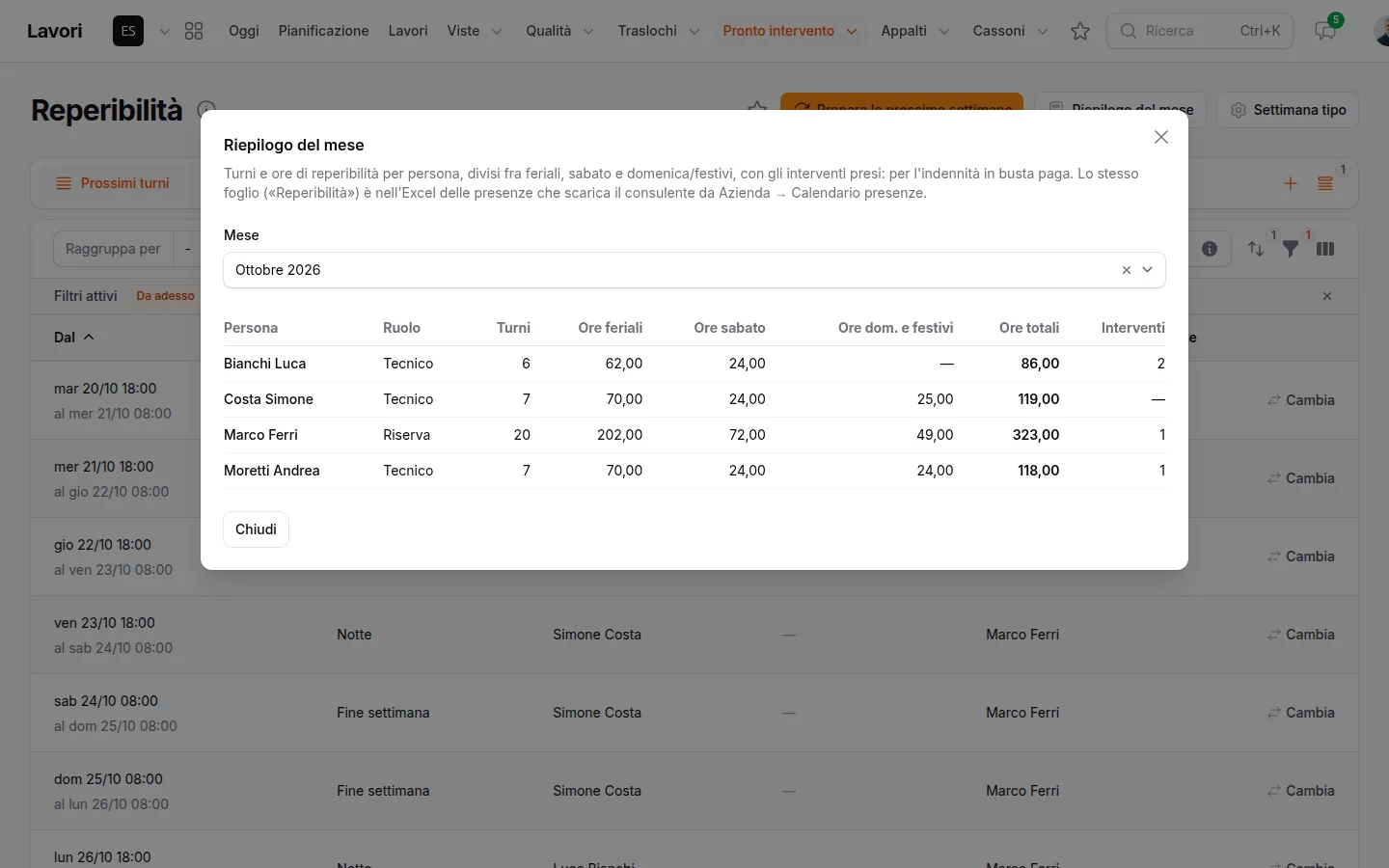Expand the Appalti dropdown menu

tap(915, 31)
